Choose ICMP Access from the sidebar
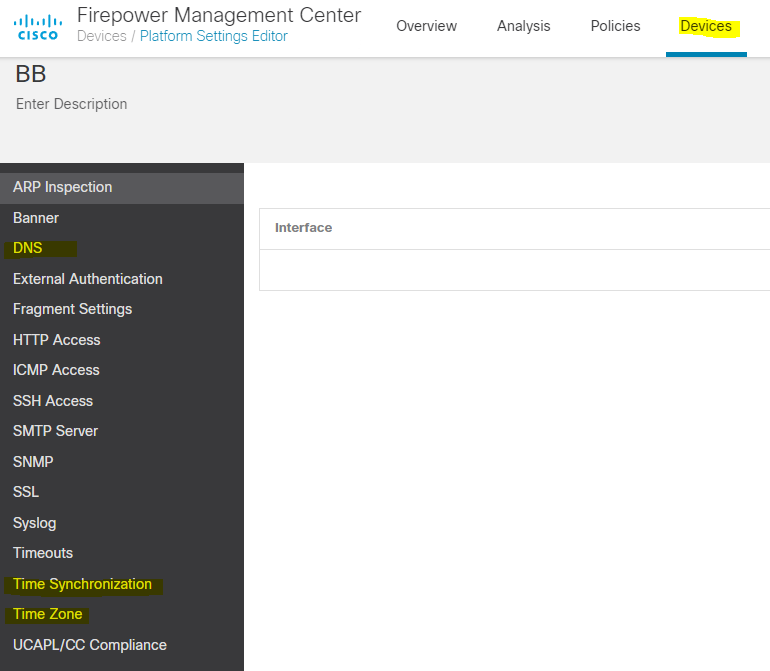The height and width of the screenshot is (671, 770). pos(56,370)
